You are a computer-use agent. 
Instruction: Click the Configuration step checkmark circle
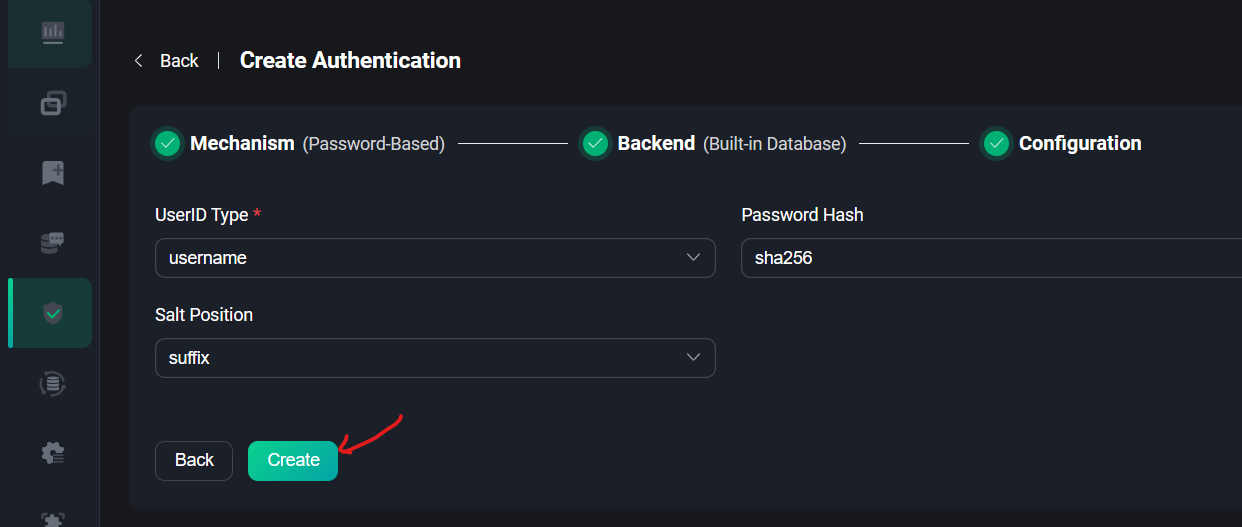[996, 144]
